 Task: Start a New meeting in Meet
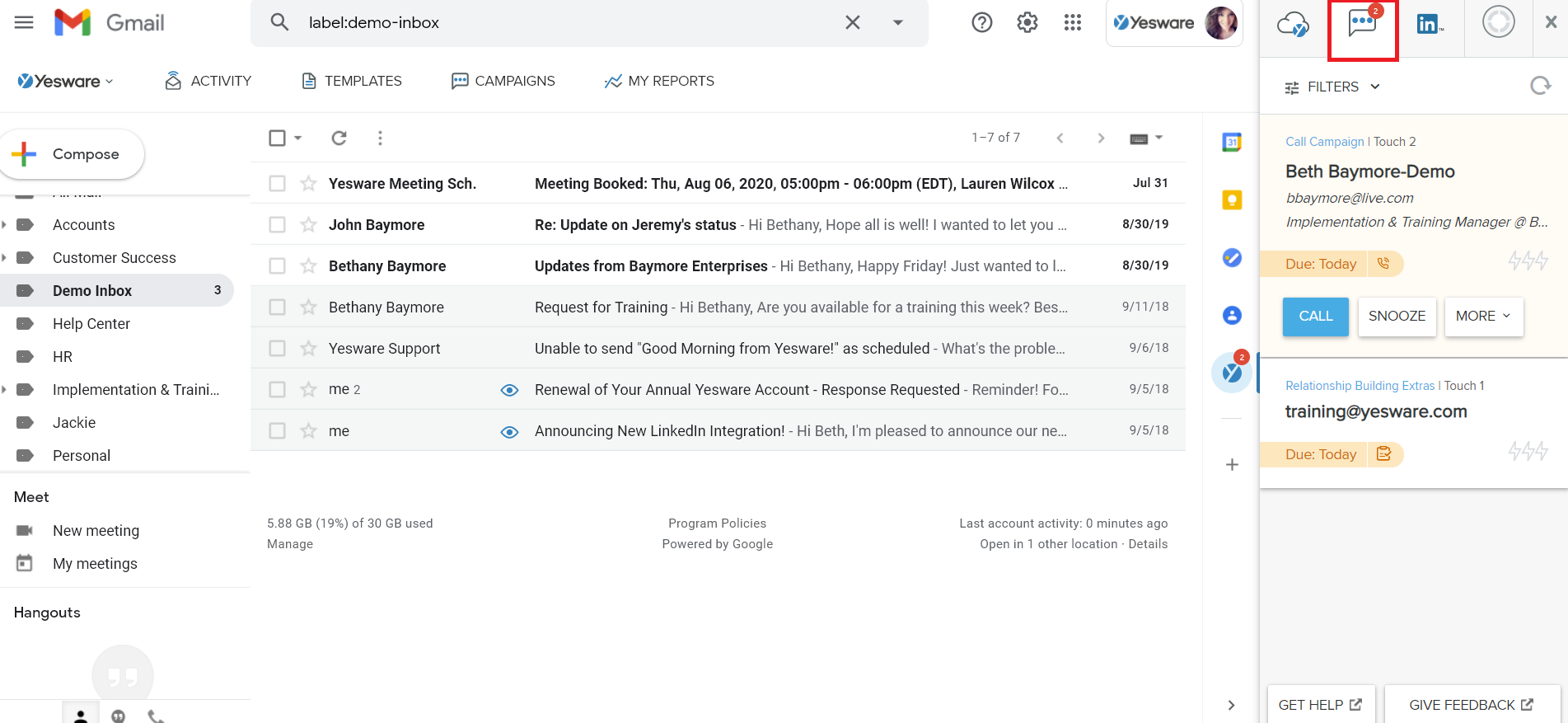(x=96, y=531)
